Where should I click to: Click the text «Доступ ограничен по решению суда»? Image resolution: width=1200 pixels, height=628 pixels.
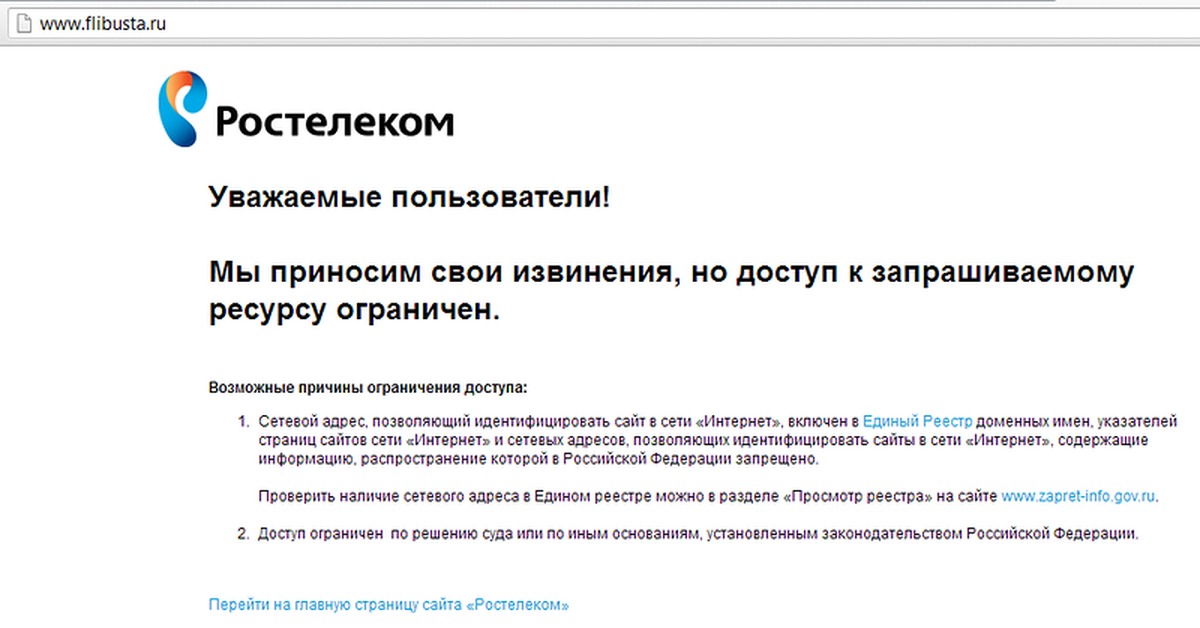pyautogui.click(x=390, y=533)
